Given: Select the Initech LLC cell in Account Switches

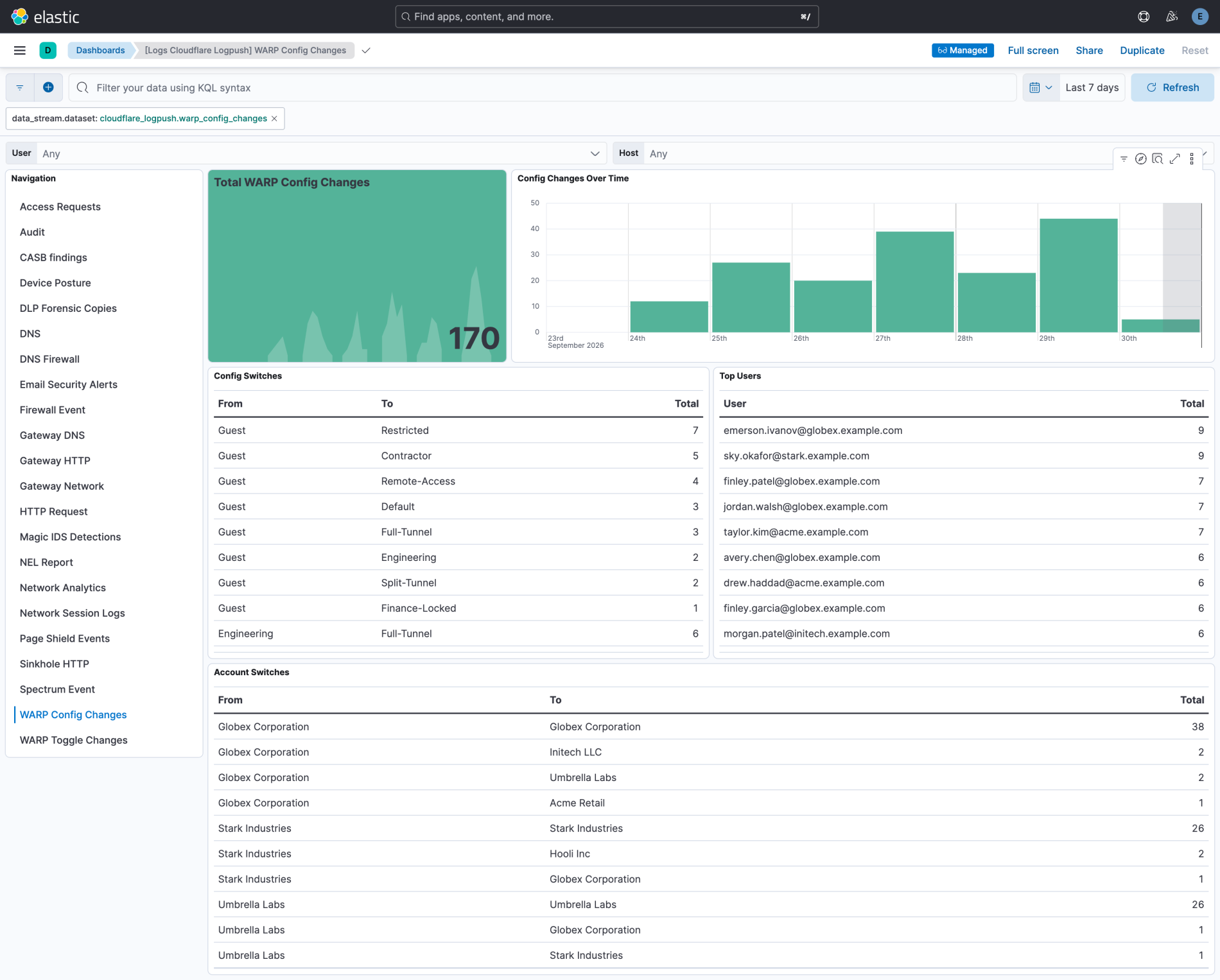Looking at the screenshot, I should point(575,752).
